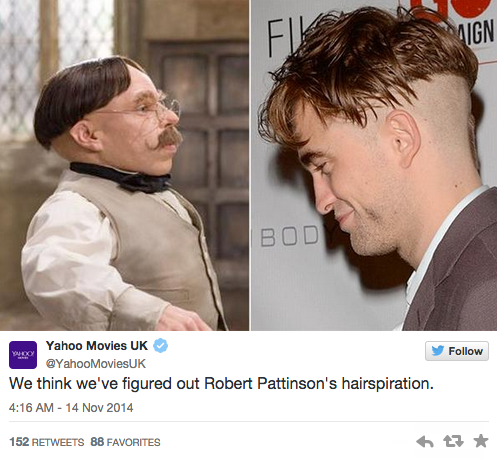Open the right photo with undercut hairstyle

click(x=374, y=165)
